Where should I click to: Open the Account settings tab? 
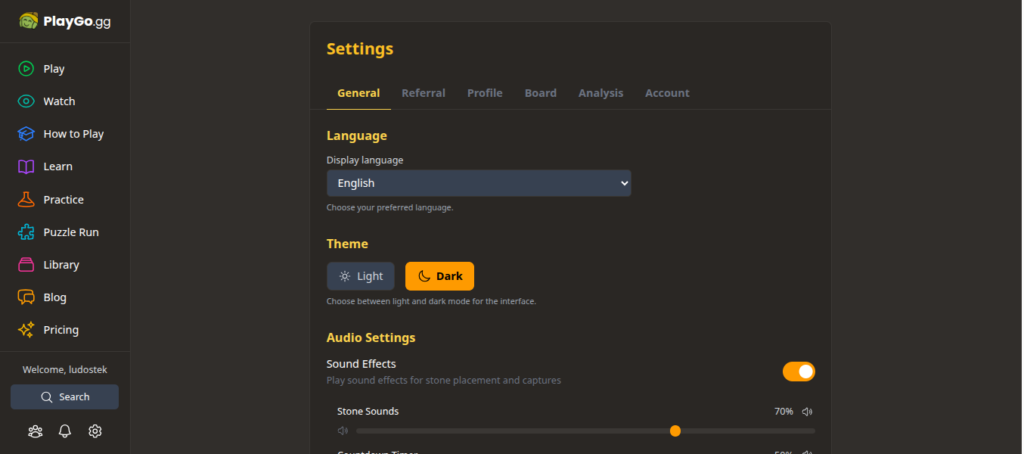(x=666, y=93)
